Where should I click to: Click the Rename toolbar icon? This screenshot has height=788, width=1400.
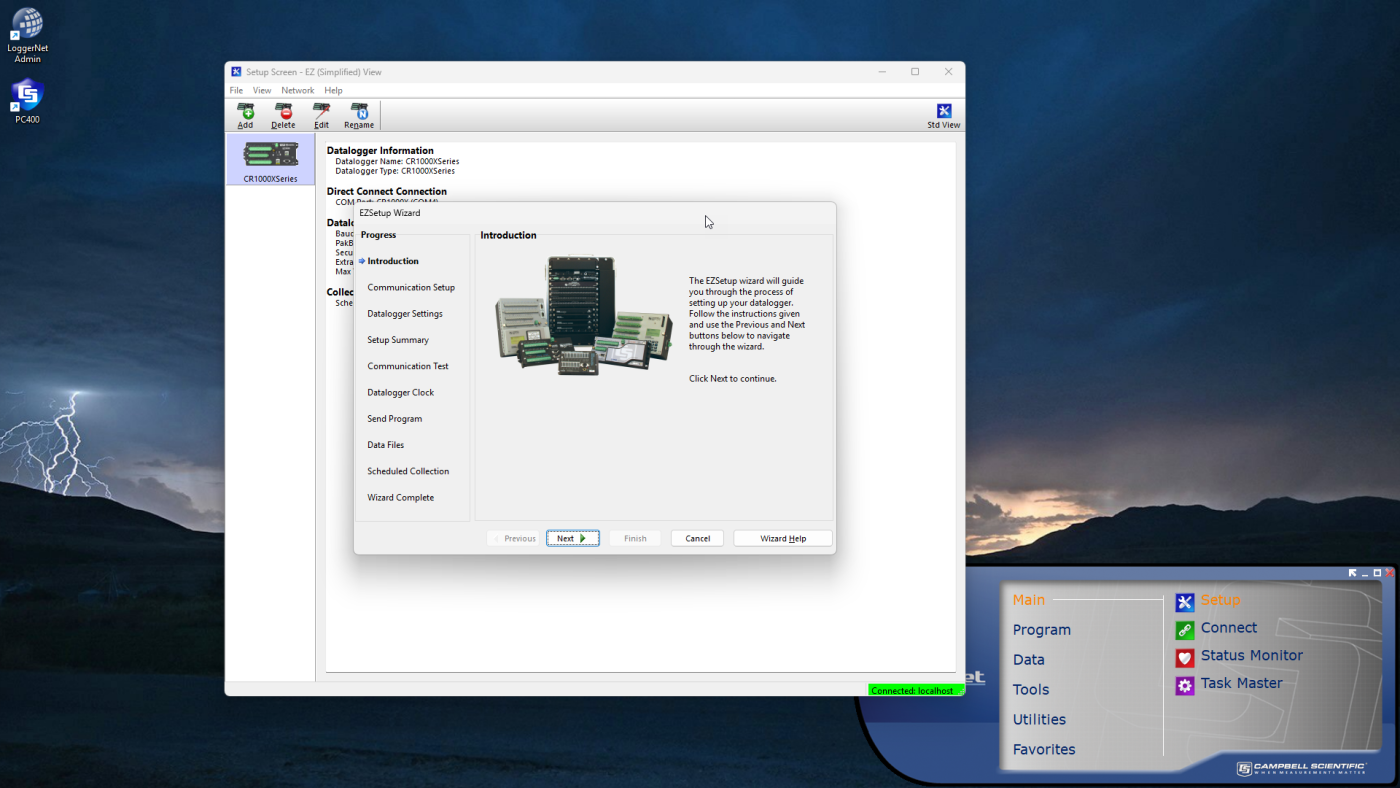pos(359,116)
